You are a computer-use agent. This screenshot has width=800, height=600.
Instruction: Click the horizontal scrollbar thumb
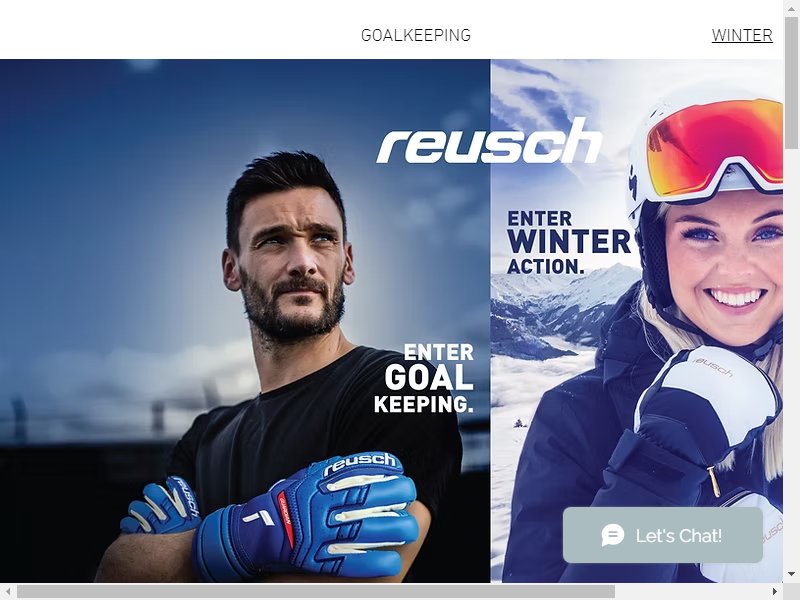click(x=316, y=591)
